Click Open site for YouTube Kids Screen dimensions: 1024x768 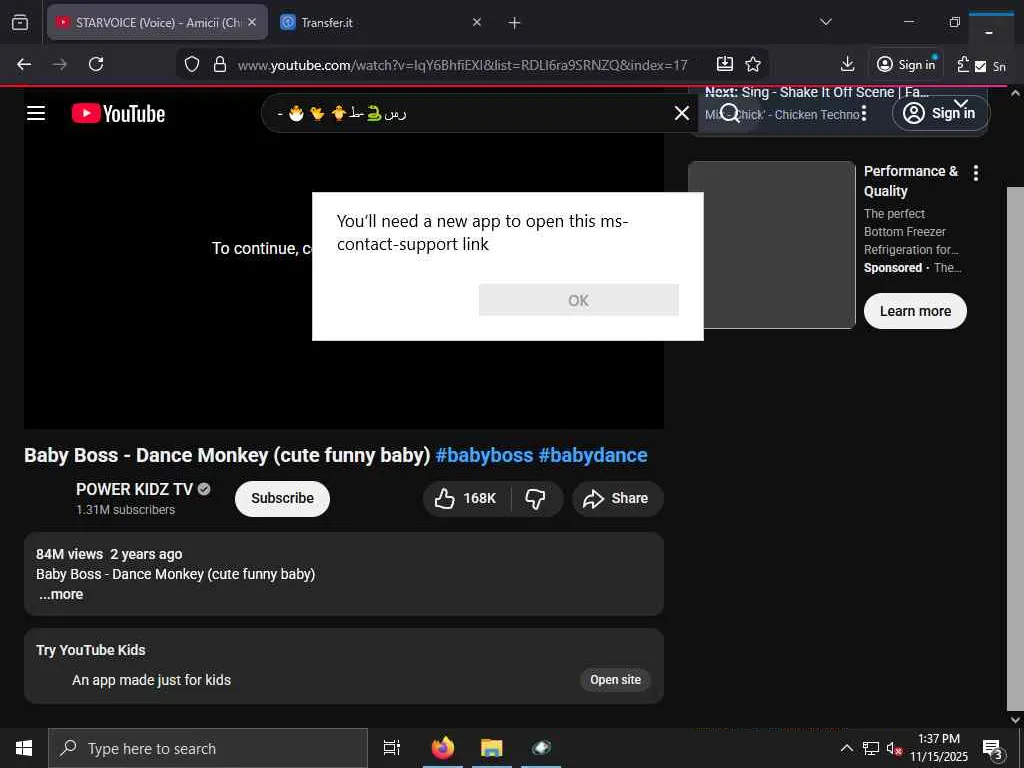click(615, 680)
